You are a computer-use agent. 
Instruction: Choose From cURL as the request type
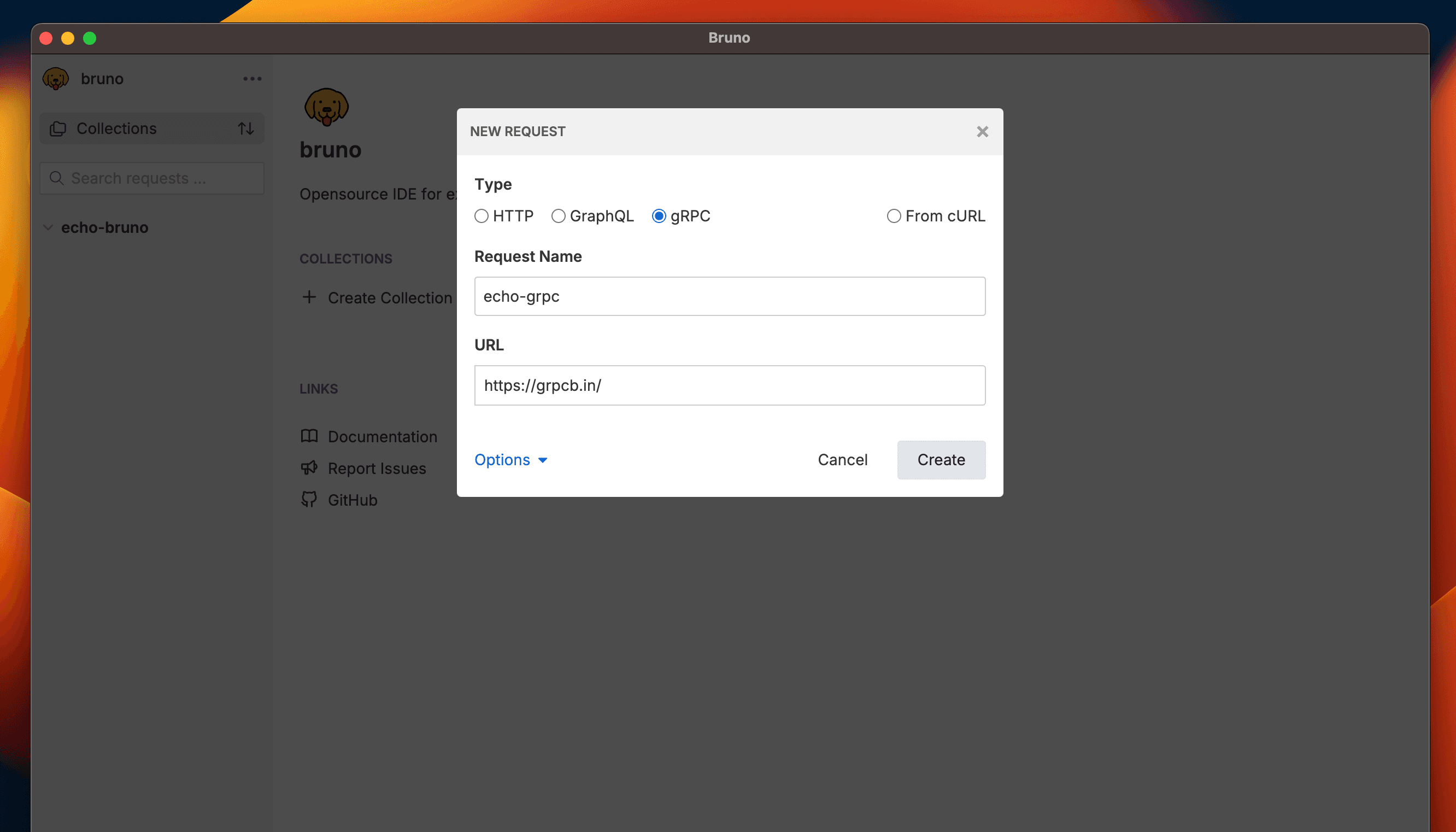pyautogui.click(x=893, y=216)
